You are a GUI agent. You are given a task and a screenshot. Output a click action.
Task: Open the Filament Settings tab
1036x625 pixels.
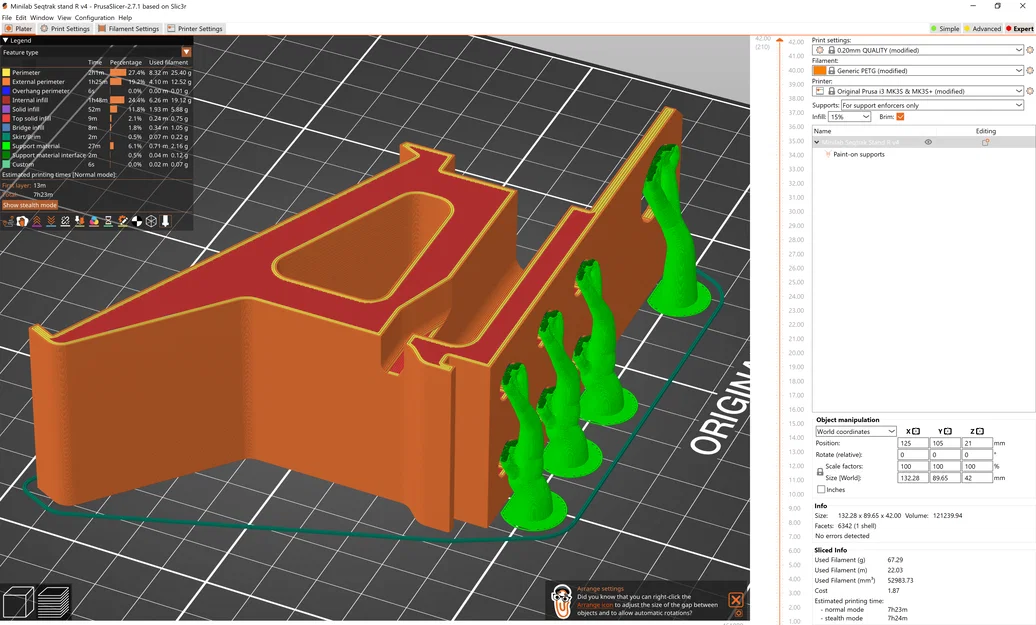(x=129, y=28)
